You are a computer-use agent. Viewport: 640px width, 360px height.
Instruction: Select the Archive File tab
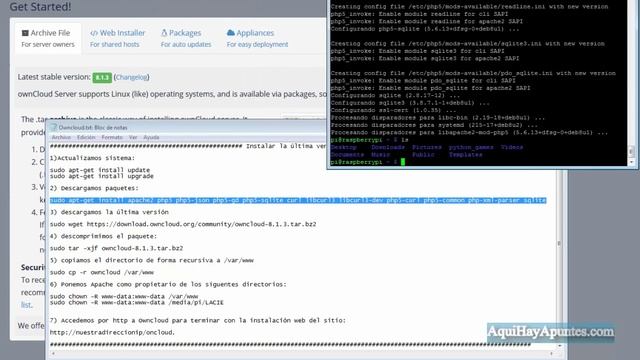pyautogui.click(x=48, y=38)
